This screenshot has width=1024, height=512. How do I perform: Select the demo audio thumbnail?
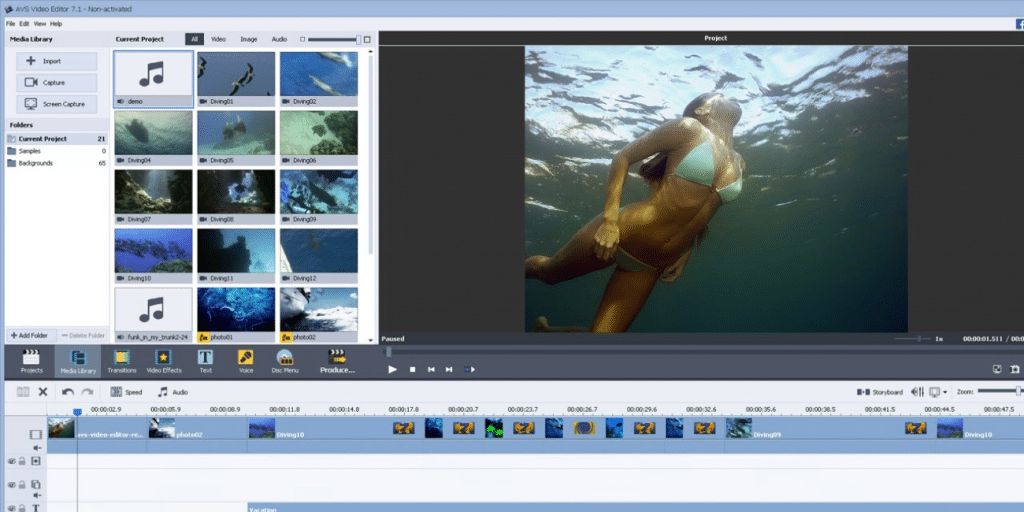tap(153, 79)
